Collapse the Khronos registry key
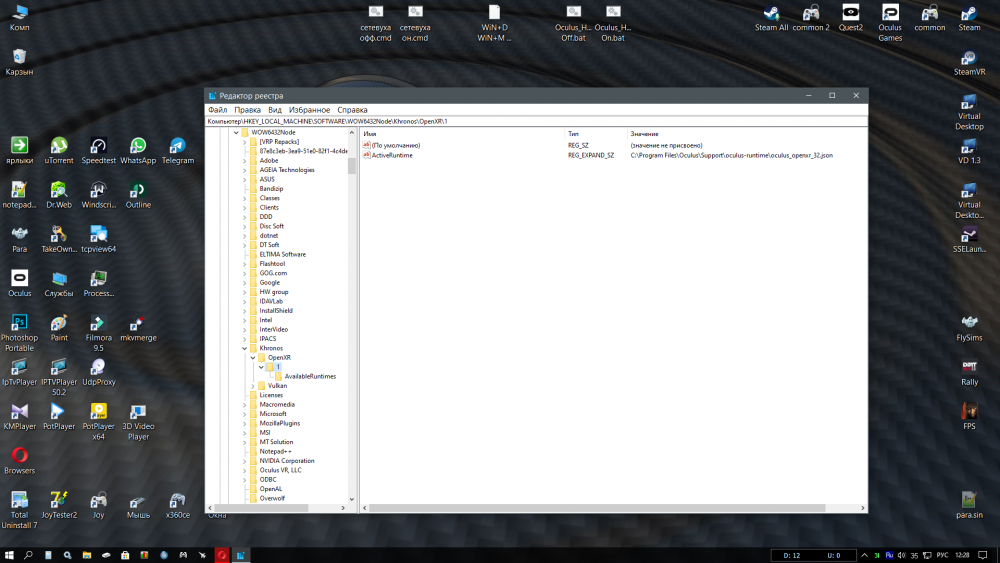Image resolution: width=1000 pixels, height=563 pixels. coord(245,348)
